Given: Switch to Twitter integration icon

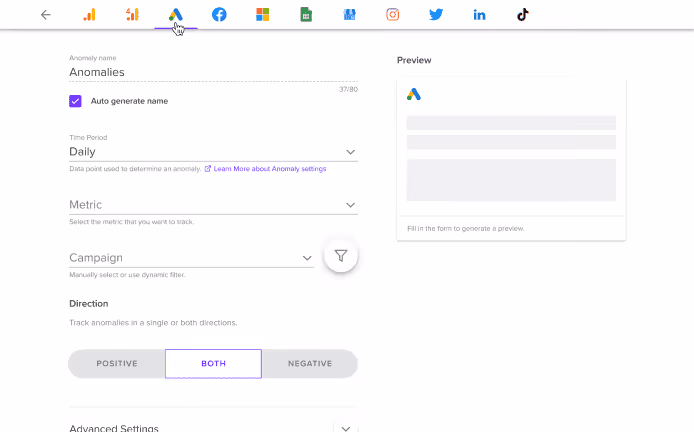Looking at the screenshot, I should pos(436,15).
